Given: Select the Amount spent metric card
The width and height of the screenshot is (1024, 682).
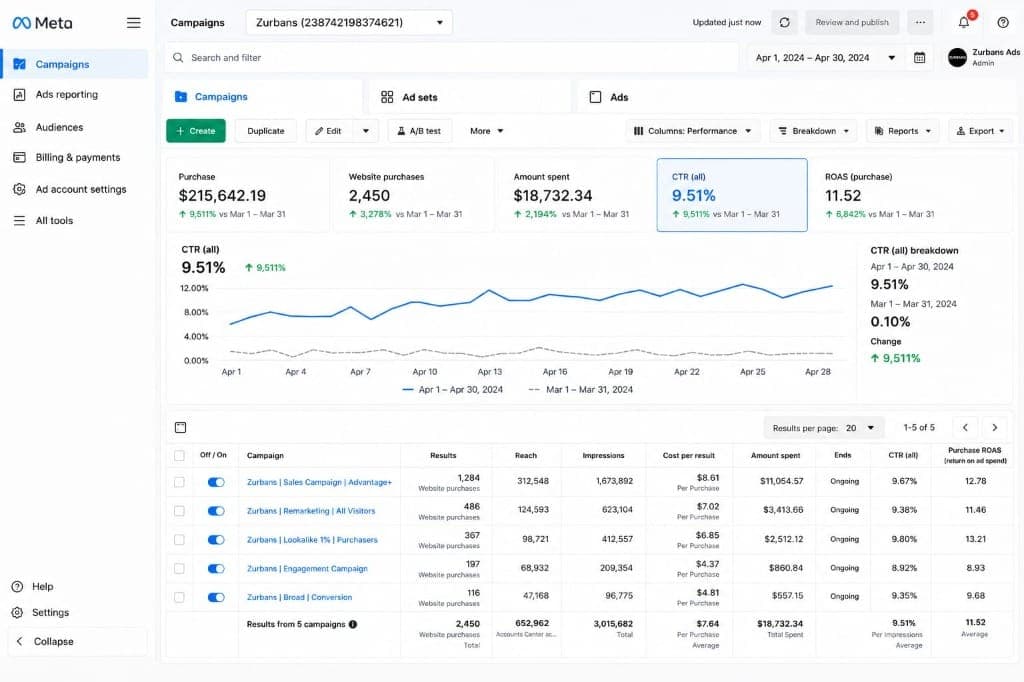Looking at the screenshot, I should [575, 195].
